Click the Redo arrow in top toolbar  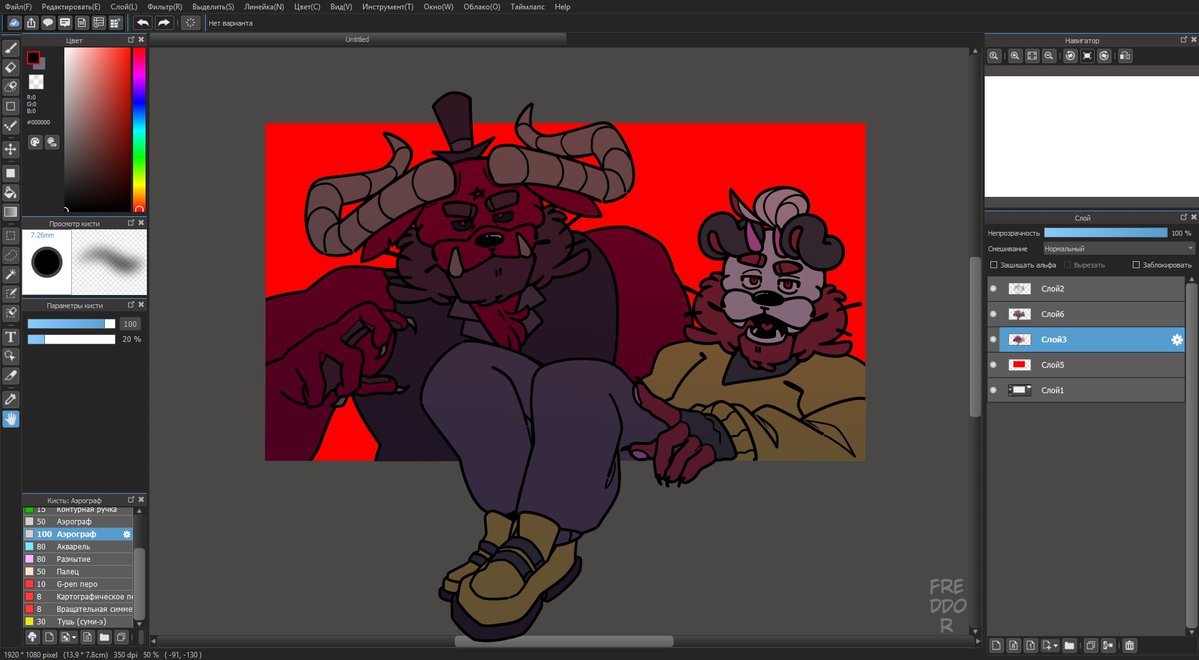(x=164, y=23)
